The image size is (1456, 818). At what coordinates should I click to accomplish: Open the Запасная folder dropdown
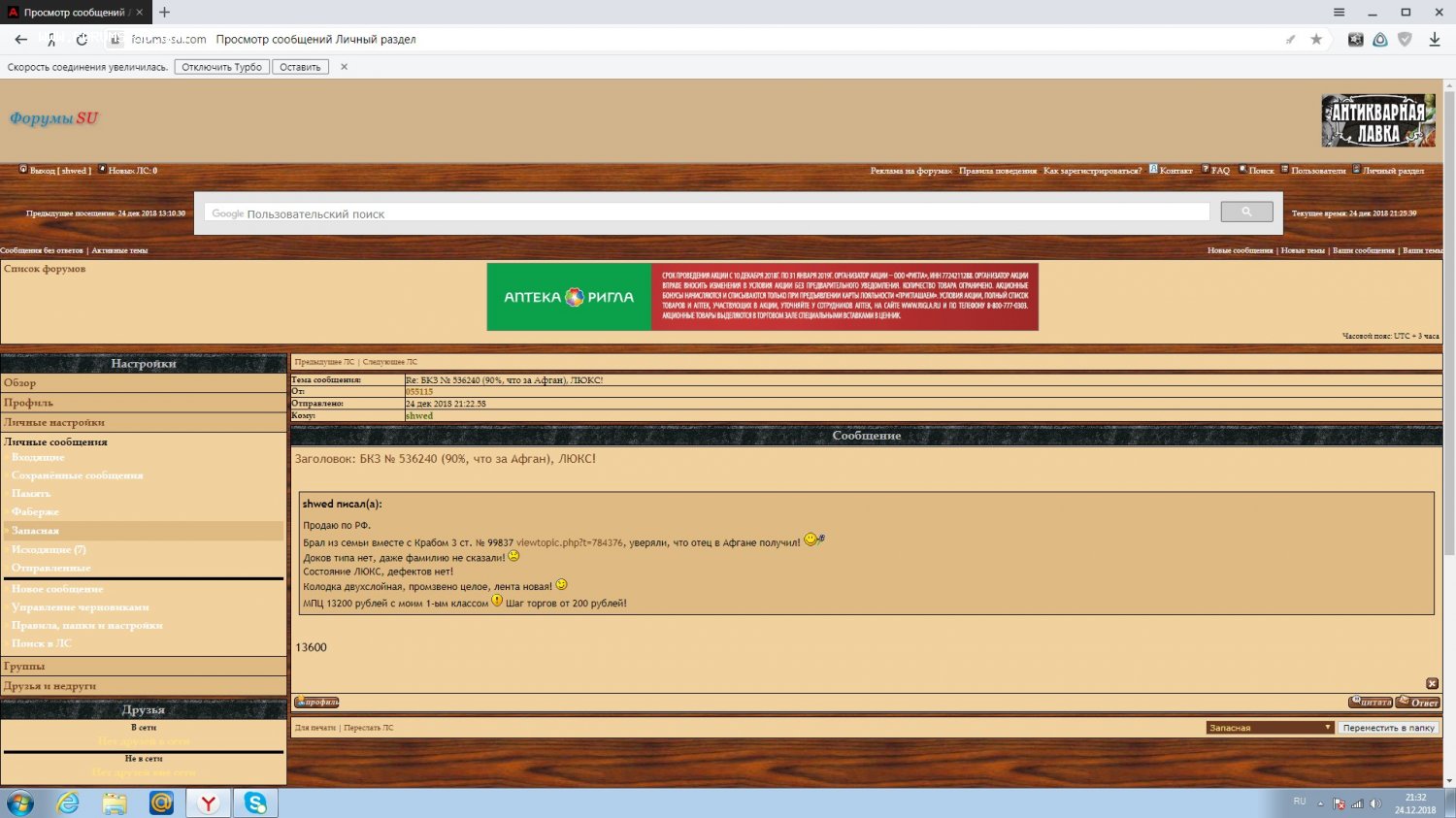(1270, 728)
